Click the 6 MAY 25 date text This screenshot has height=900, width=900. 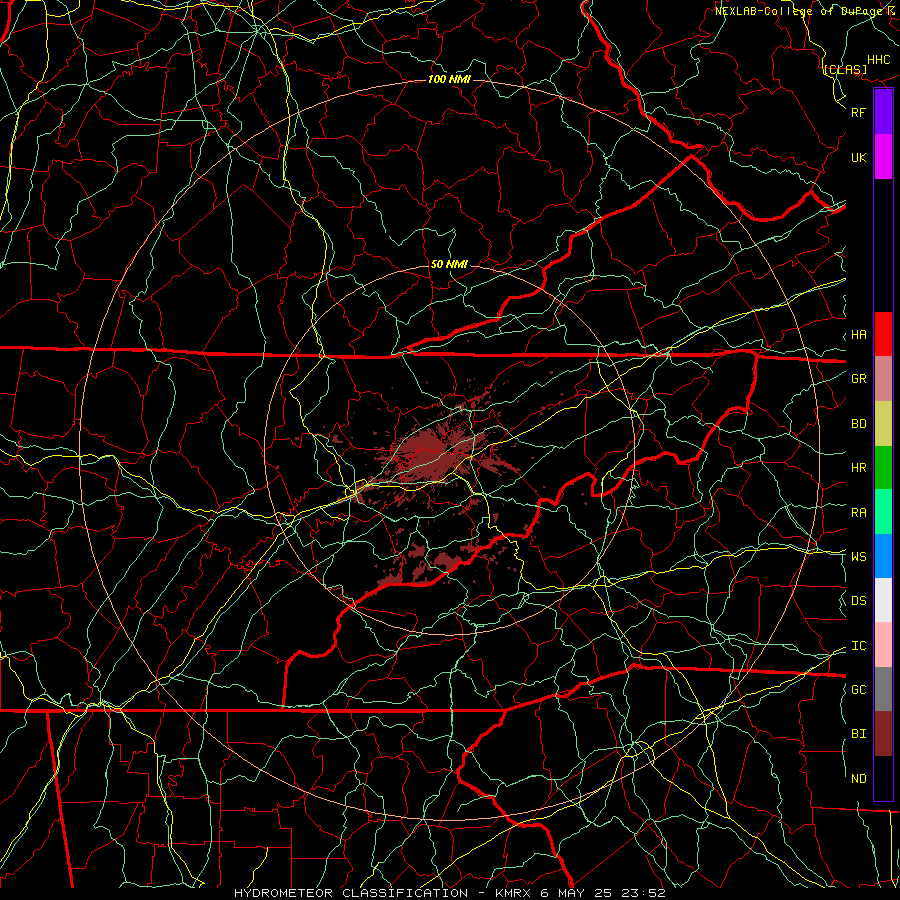[x=576, y=893]
